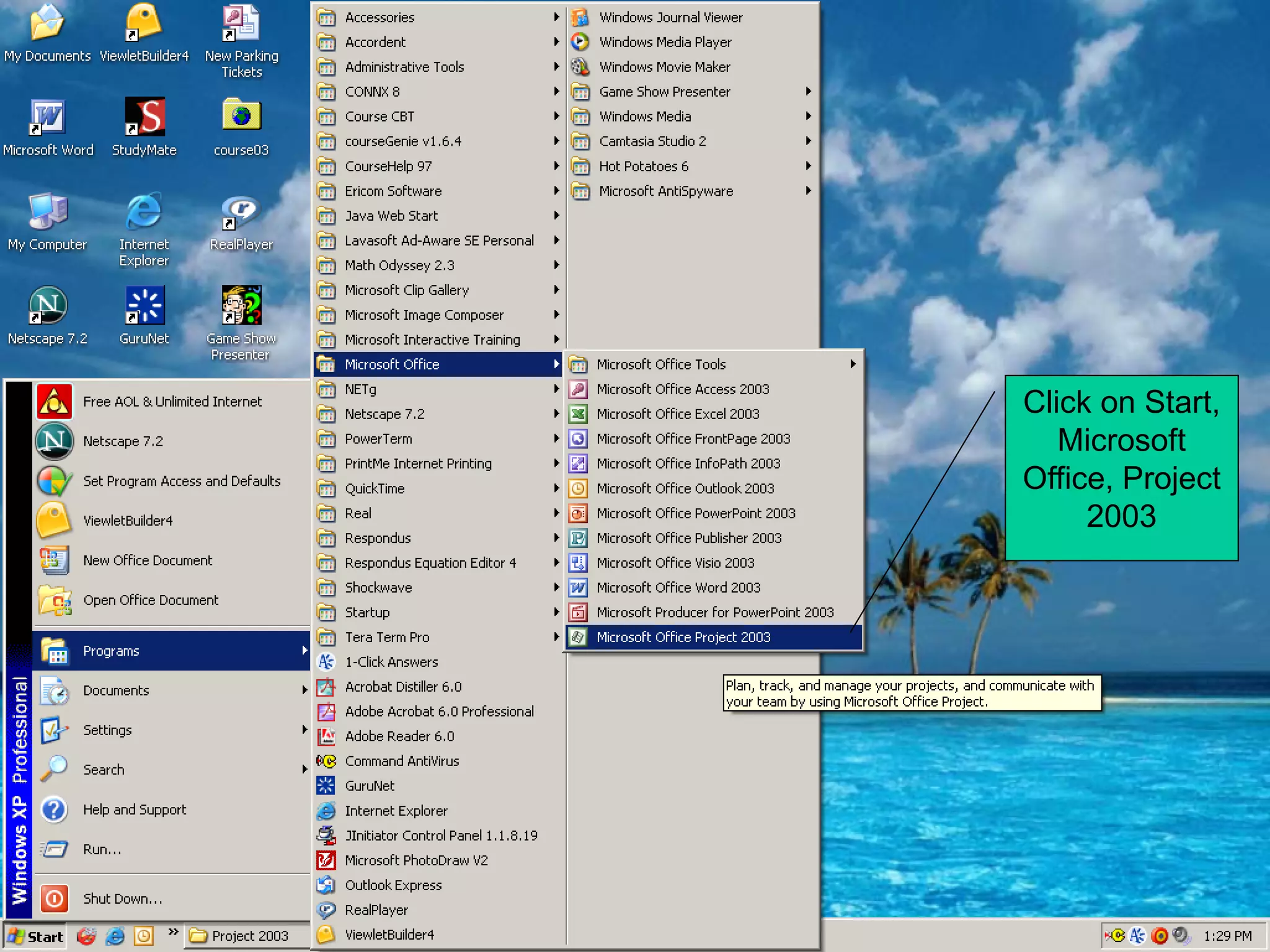Click New Office Document
The height and width of the screenshot is (952, 1270).
pyautogui.click(x=172, y=560)
